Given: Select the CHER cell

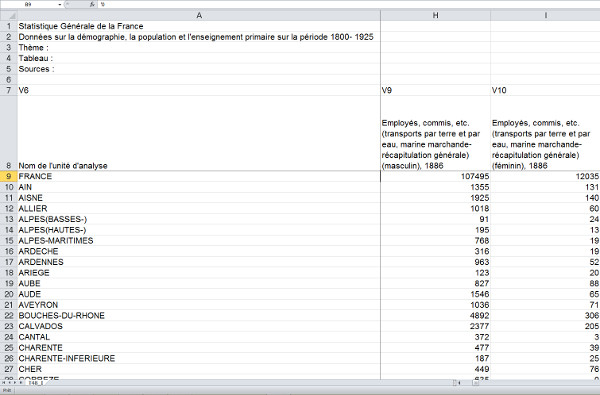Looking at the screenshot, I should tap(199, 369).
